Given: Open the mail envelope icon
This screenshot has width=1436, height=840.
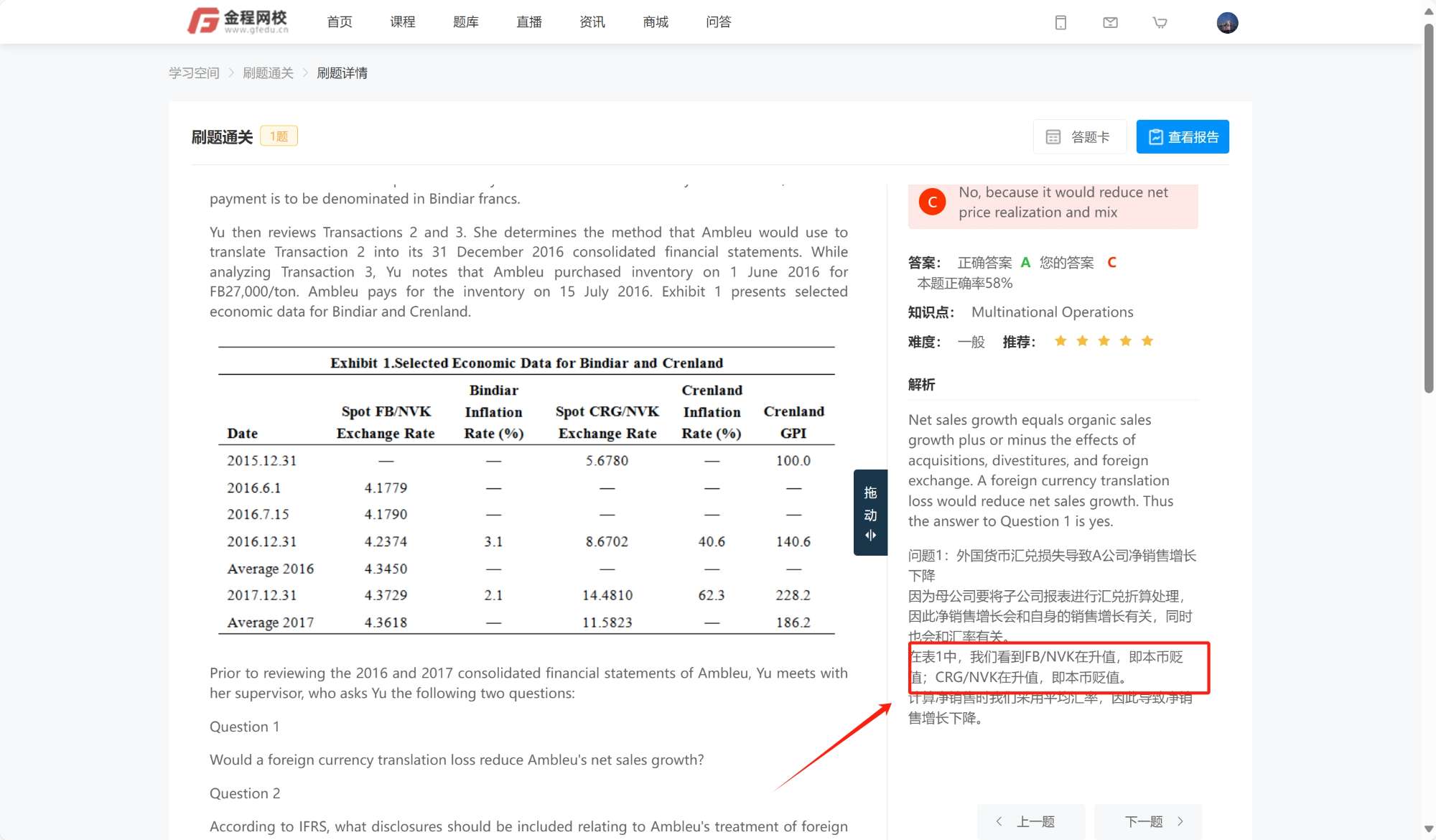Looking at the screenshot, I should tap(1110, 23).
